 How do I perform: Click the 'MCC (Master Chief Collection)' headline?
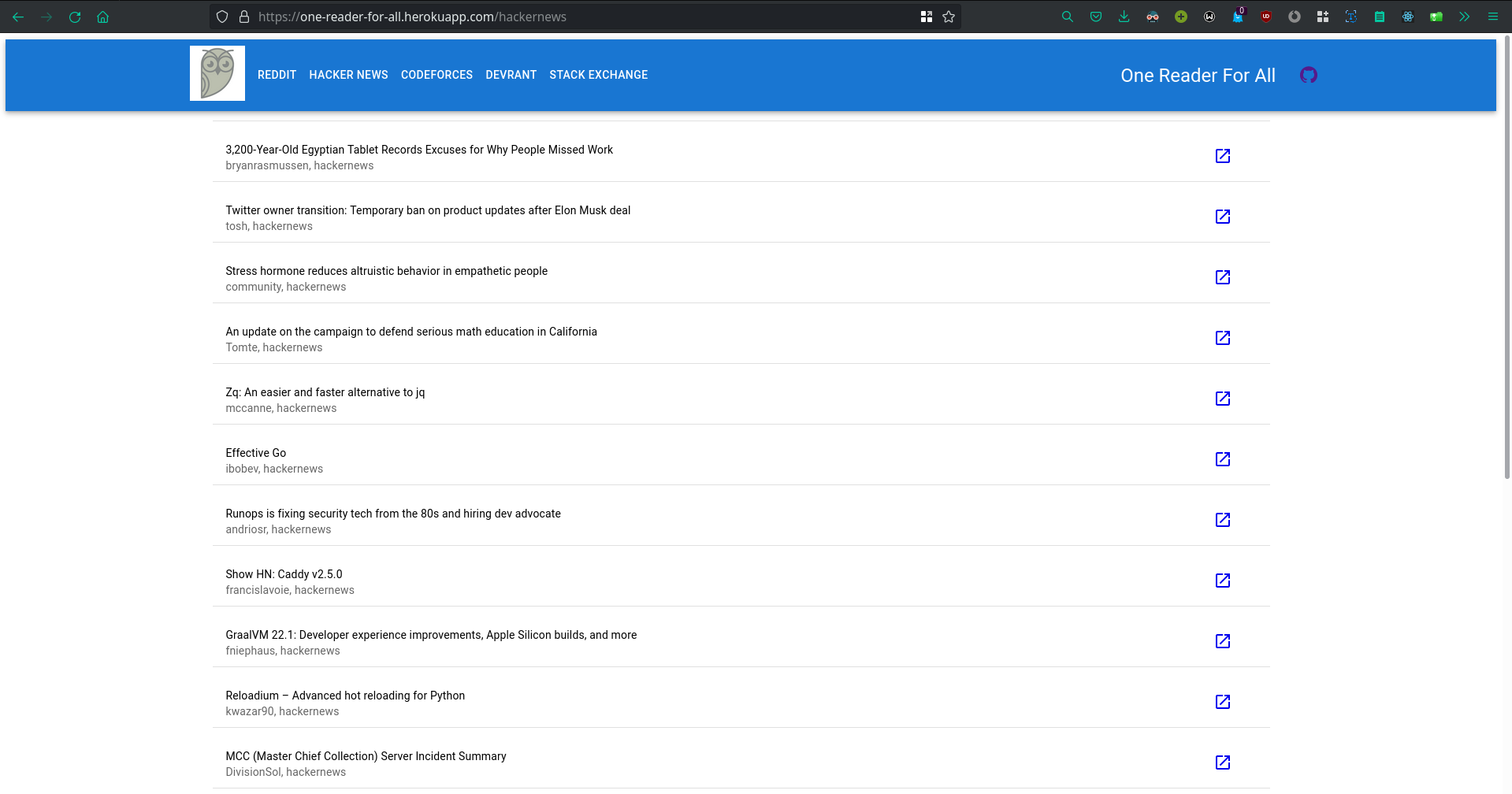(366, 756)
